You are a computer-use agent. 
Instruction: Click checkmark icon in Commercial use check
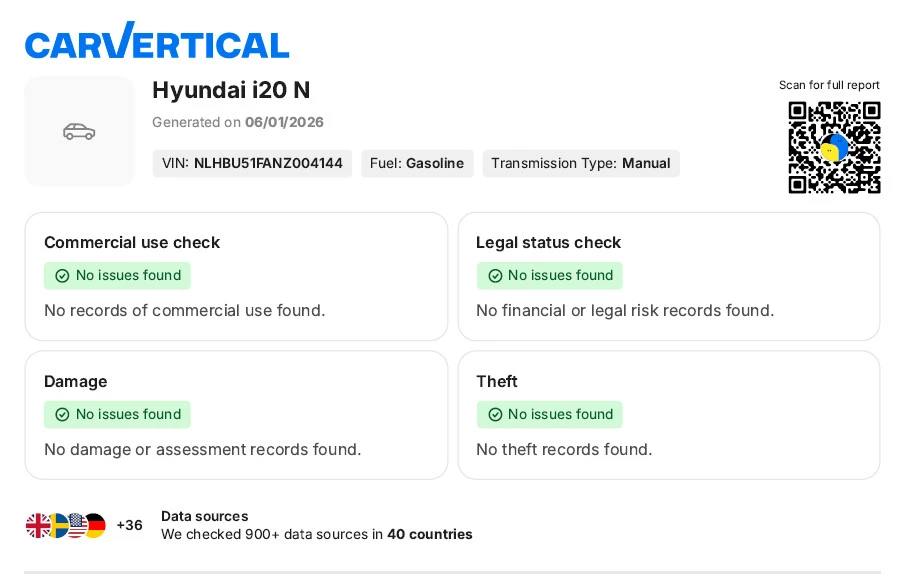(x=62, y=276)
